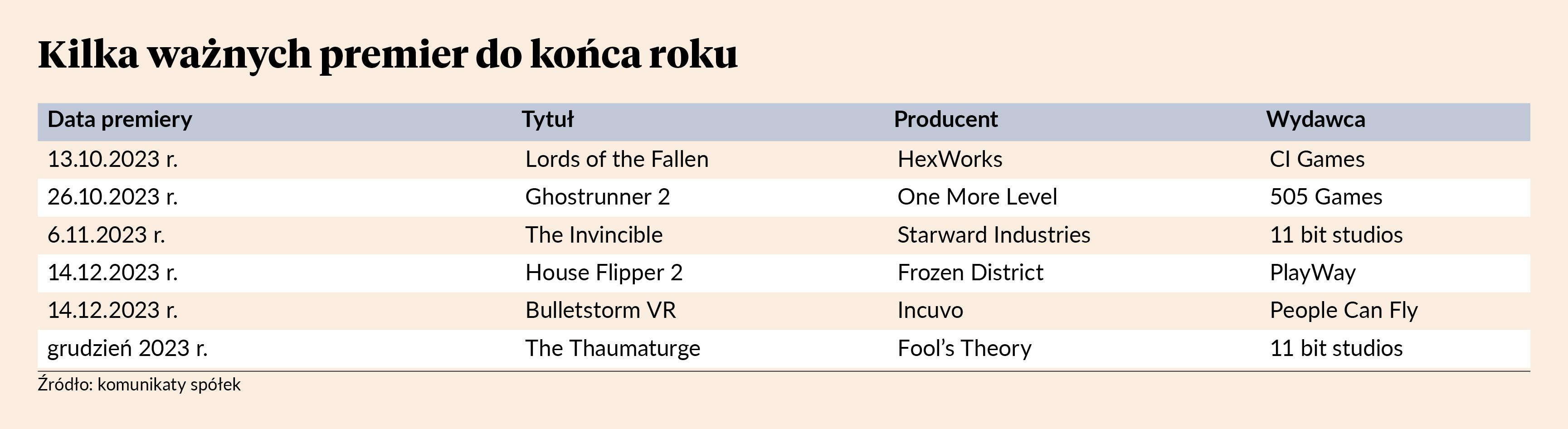
Task: Click the Źródło source footnote text
Action: (x=139, y=385)
